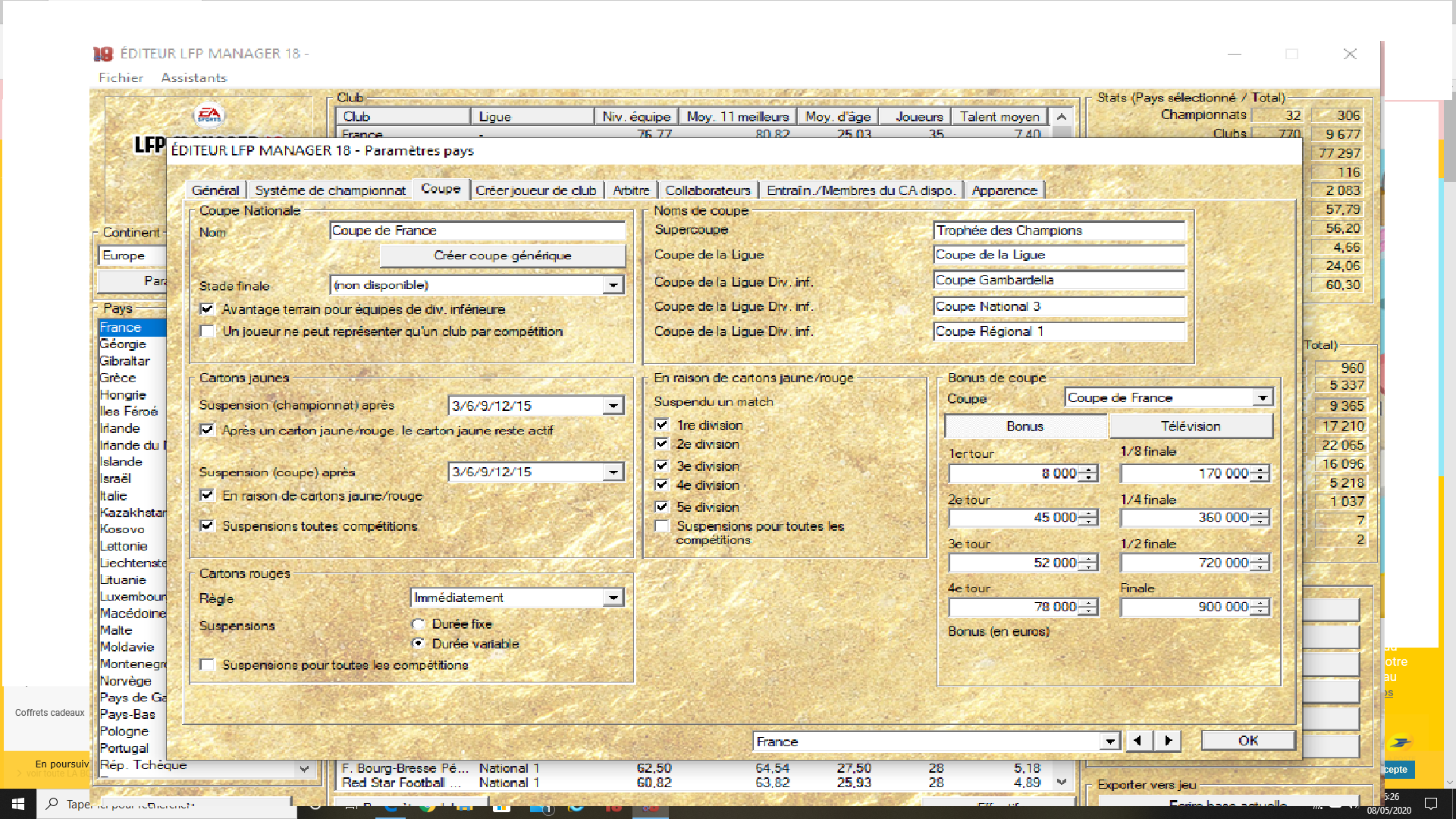Show the previous country with the left arrow
1456x819 pixels.
tap(1137, 741)
